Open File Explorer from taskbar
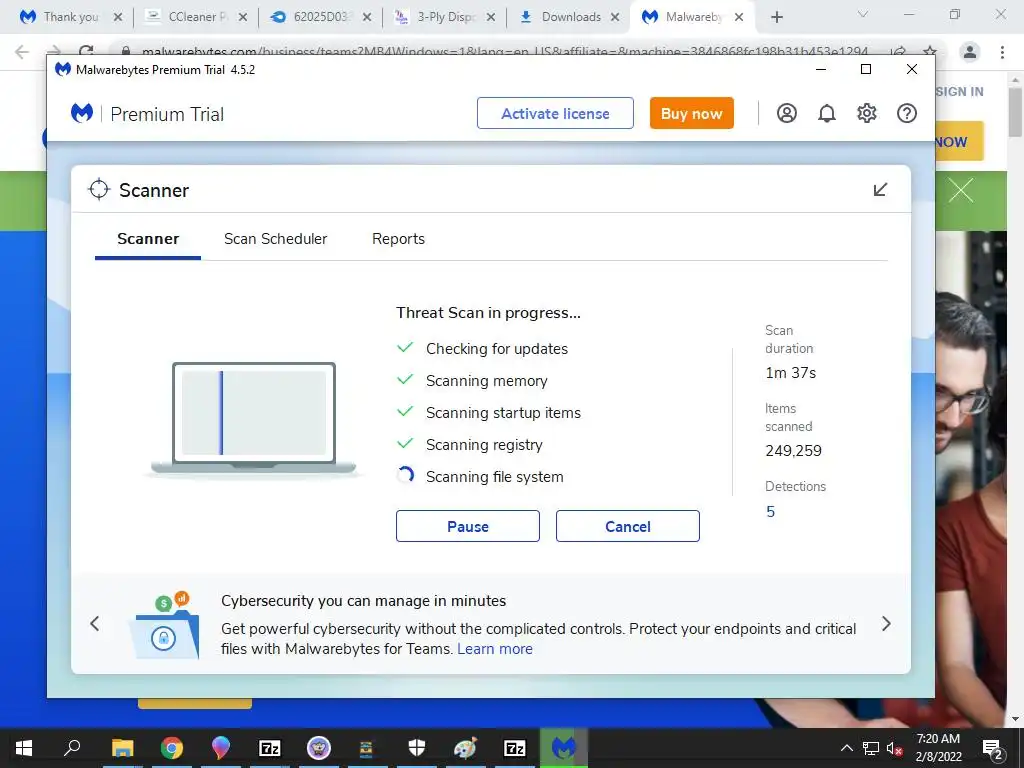The image size is (1024, 768). [x=122, y=748]
